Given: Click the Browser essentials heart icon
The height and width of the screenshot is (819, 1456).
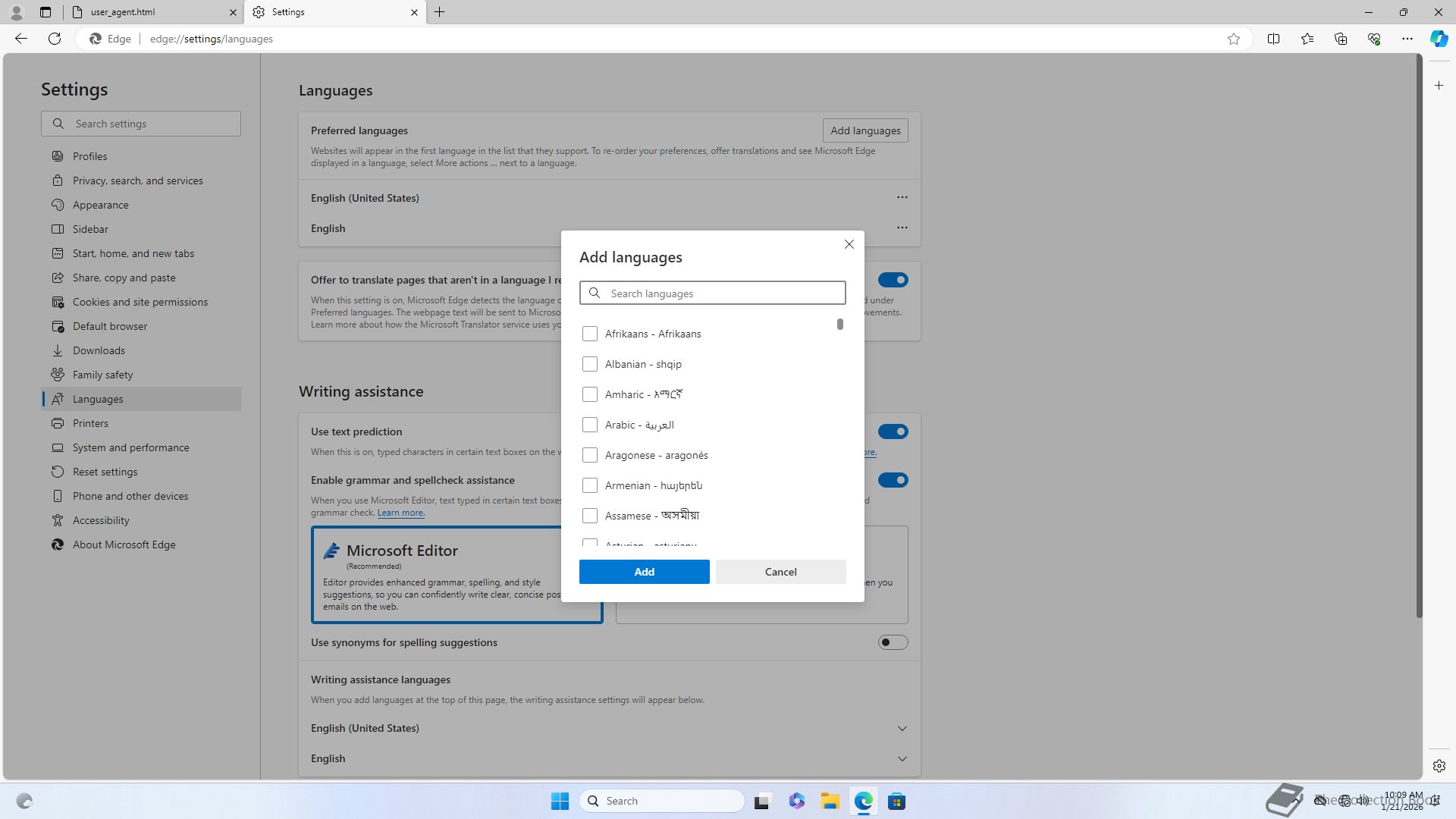Looking at the screenshot, I should [x=1373, y=39].
